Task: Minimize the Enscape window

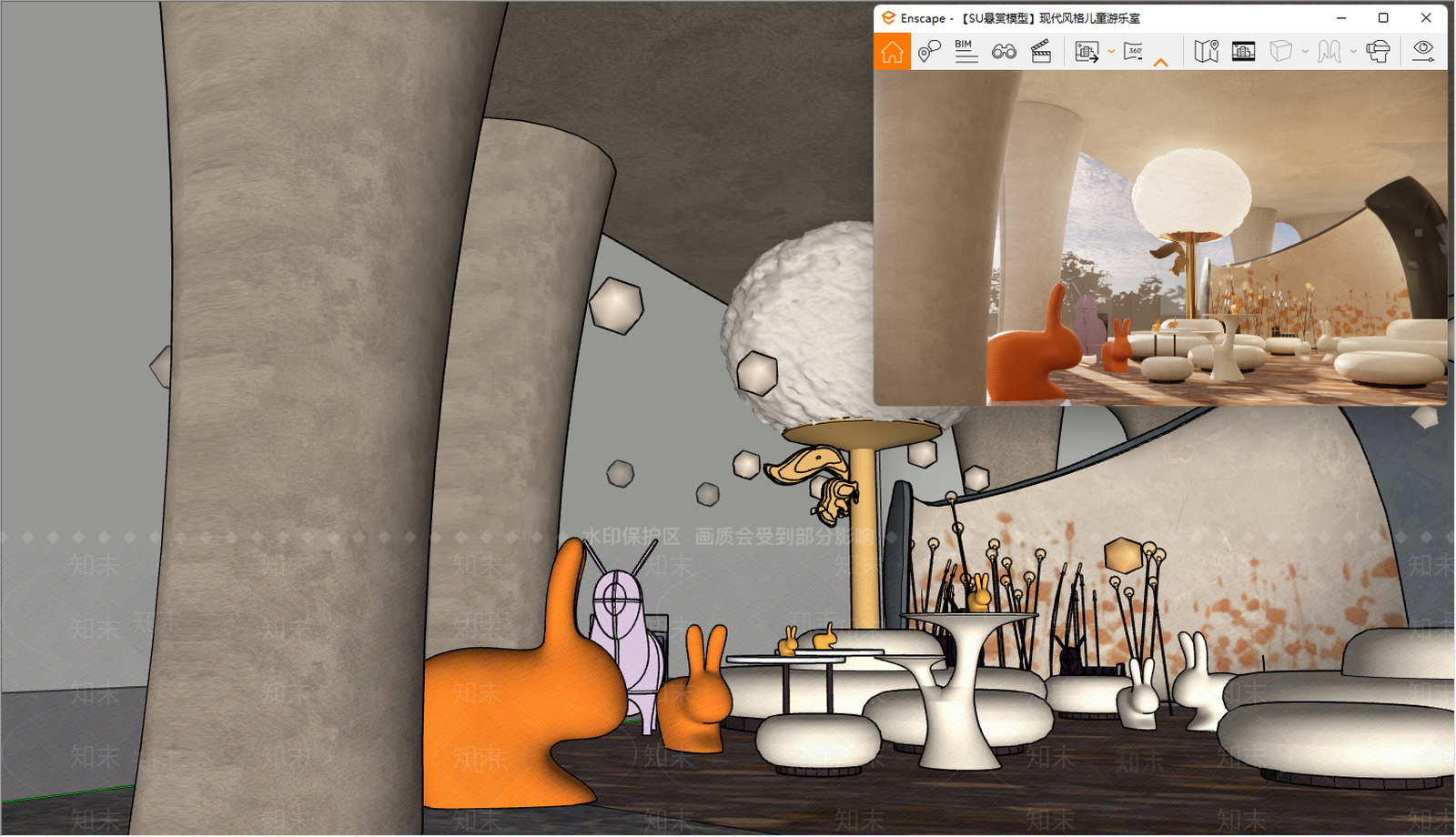Action: tap(1341, 17)
